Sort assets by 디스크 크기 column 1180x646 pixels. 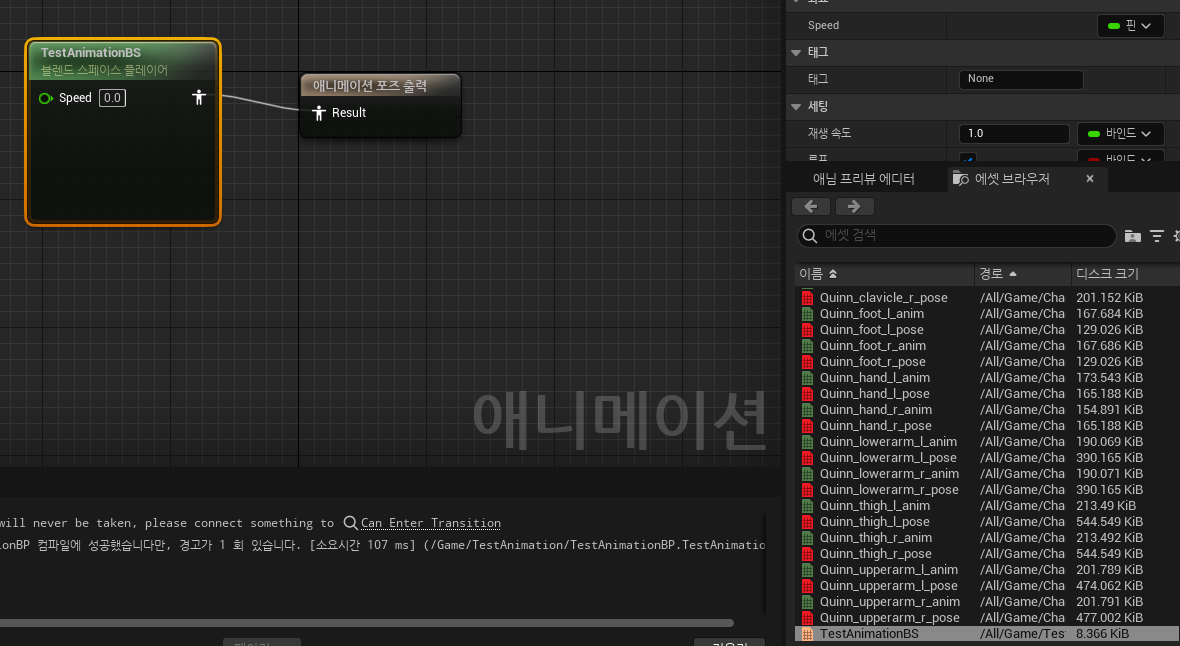click(1125, 274)
